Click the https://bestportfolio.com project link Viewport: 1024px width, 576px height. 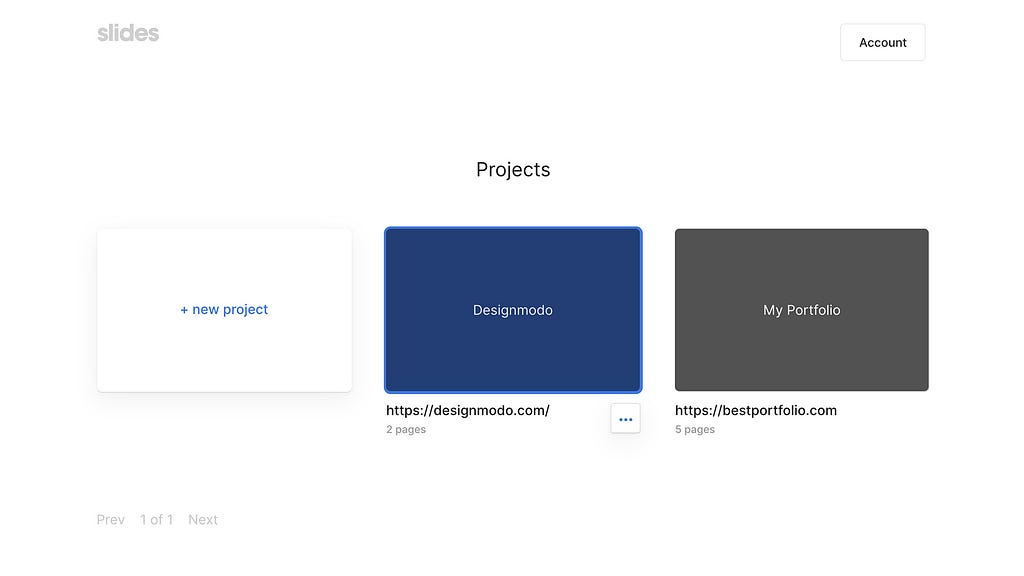[x=756, y=410]
